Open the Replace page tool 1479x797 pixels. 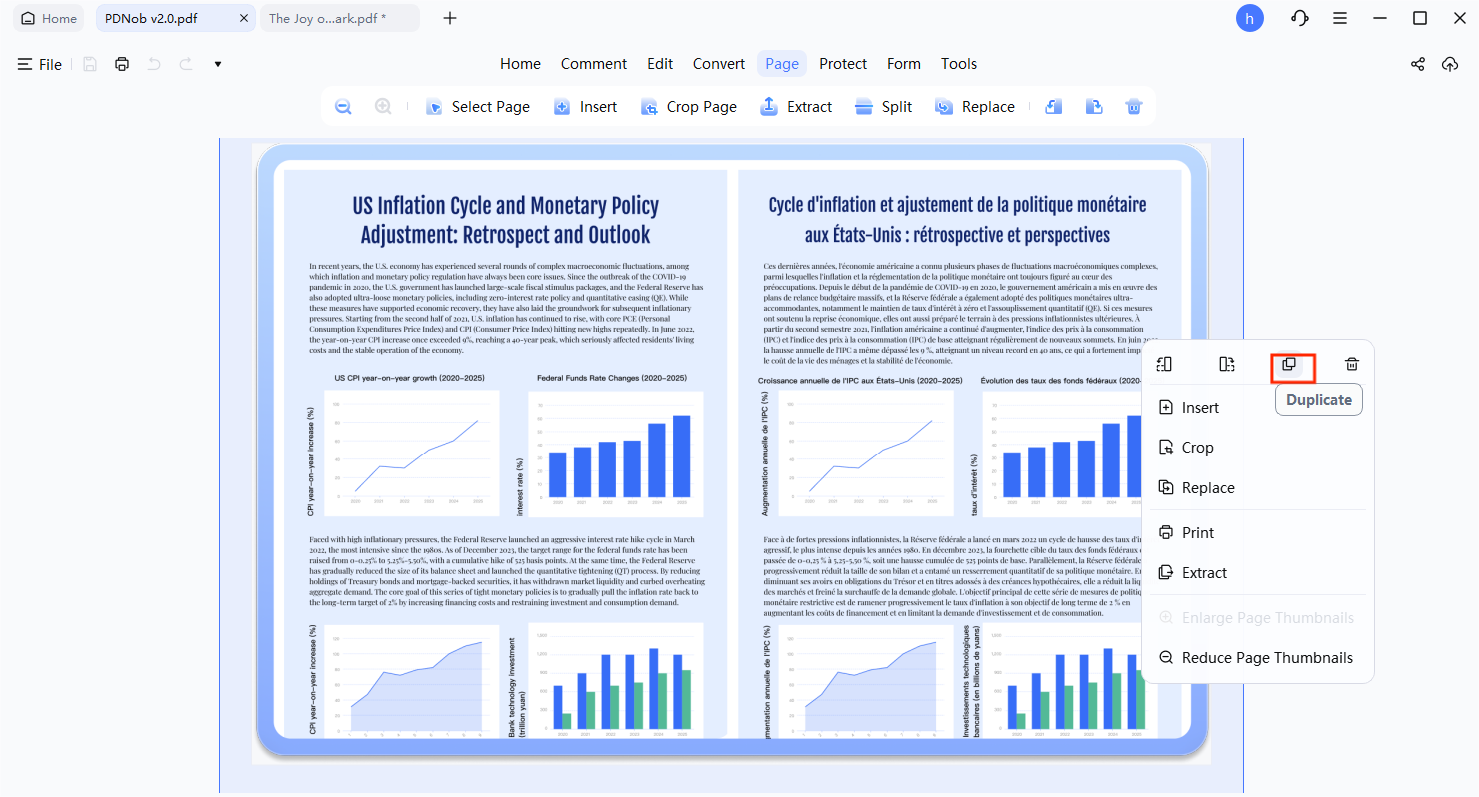coord(975,106)
